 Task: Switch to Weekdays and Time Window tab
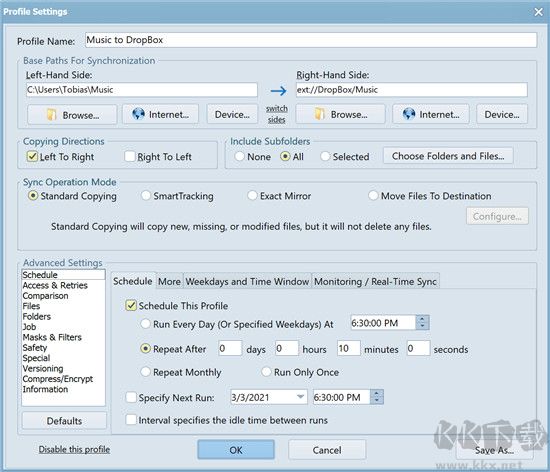pos(247,281)
